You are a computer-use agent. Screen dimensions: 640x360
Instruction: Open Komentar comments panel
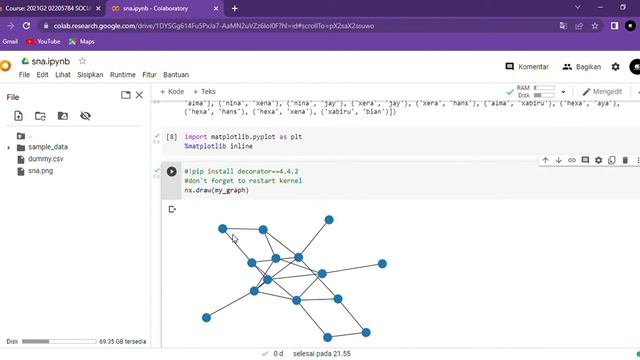[x=527, y=67]
